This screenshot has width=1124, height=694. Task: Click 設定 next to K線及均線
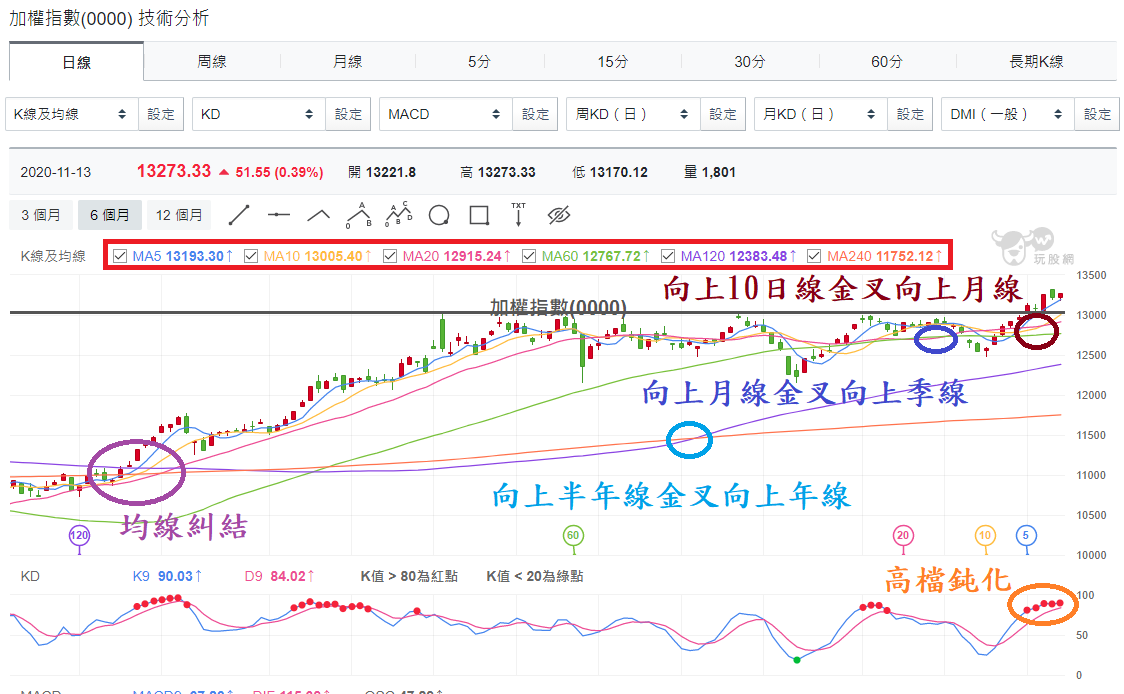click(161, 114)
